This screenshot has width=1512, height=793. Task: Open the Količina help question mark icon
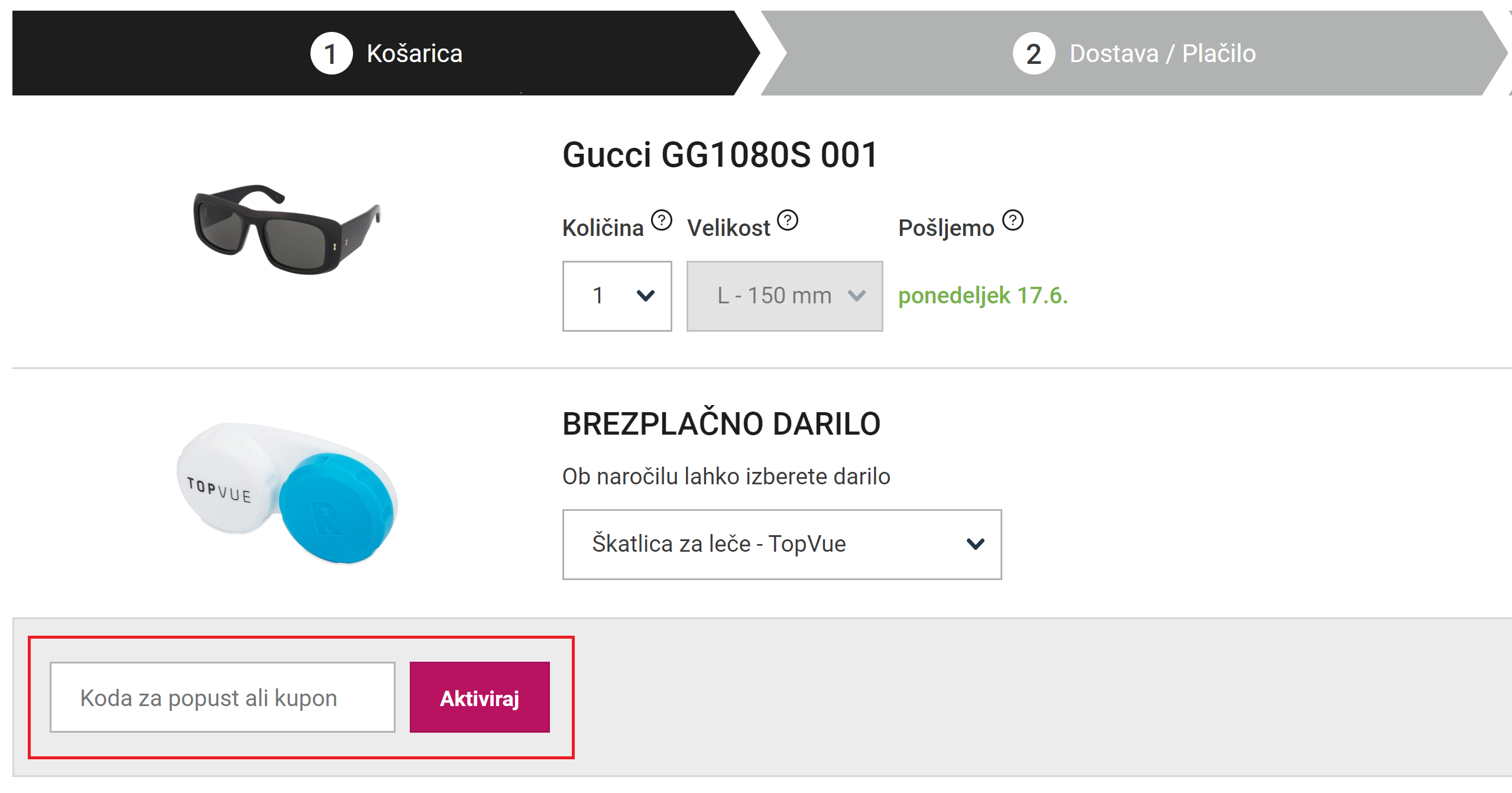[661, 221]
